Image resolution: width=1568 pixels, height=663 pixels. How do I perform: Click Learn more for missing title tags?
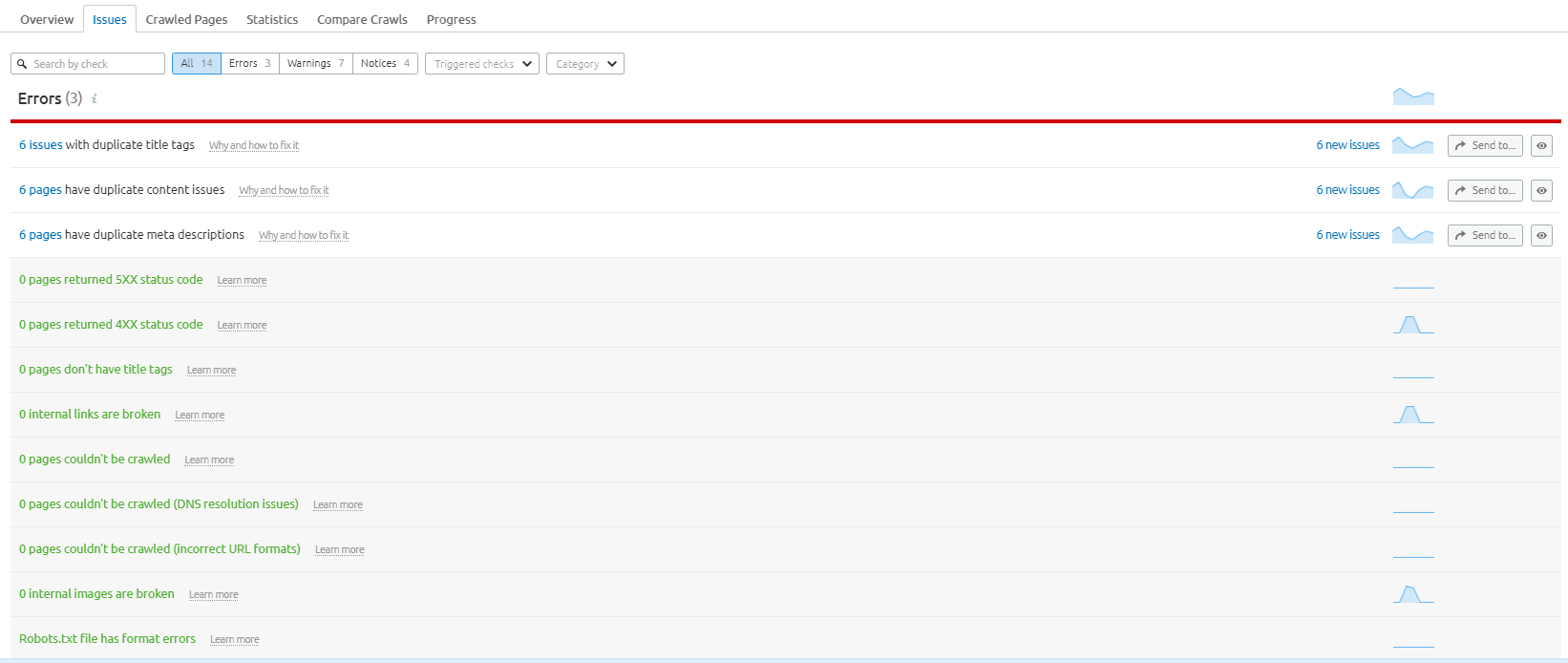(x=211, y=371)
